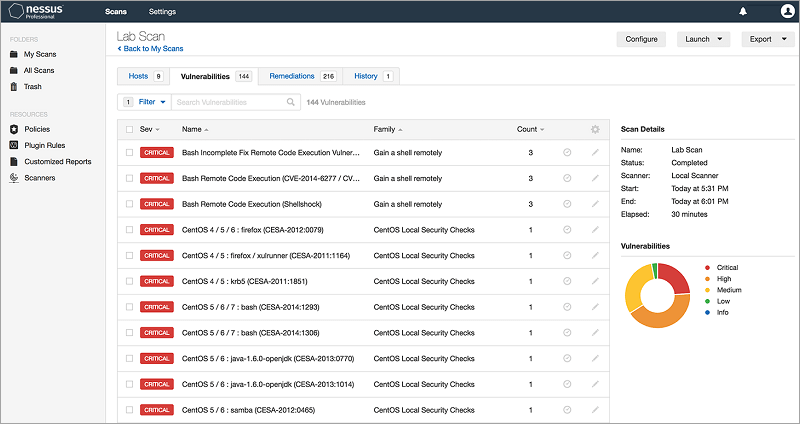Sort by the Count column
The height and width of the screenshot is (424, 800).
530,130
